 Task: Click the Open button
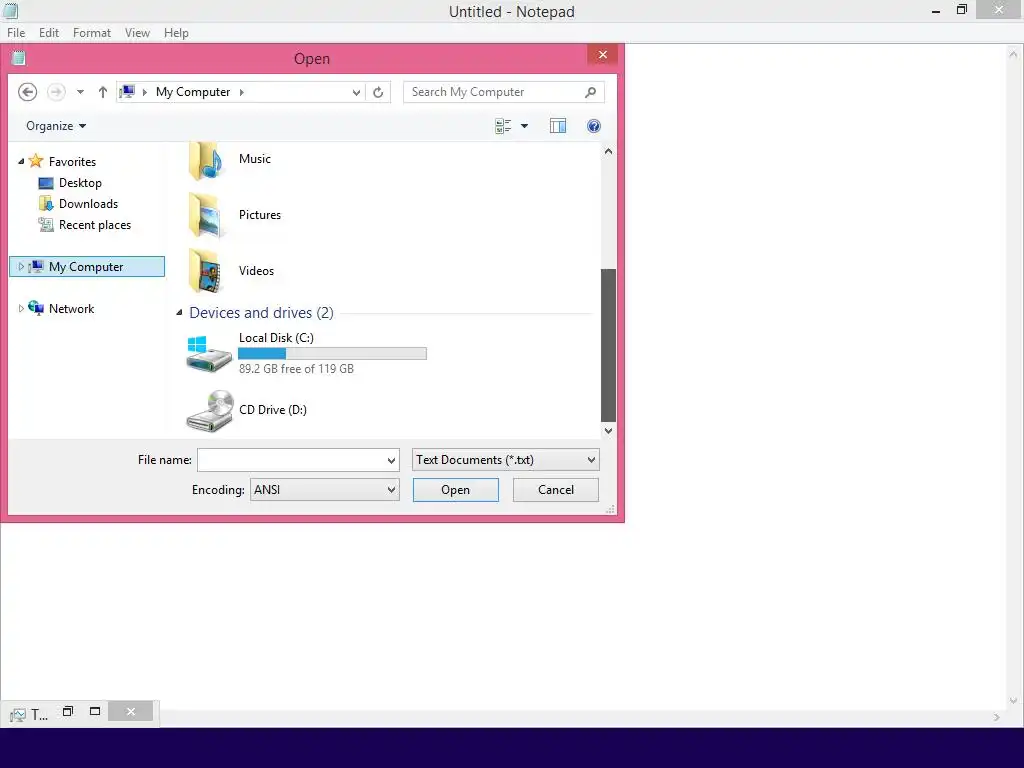point(456,490)
